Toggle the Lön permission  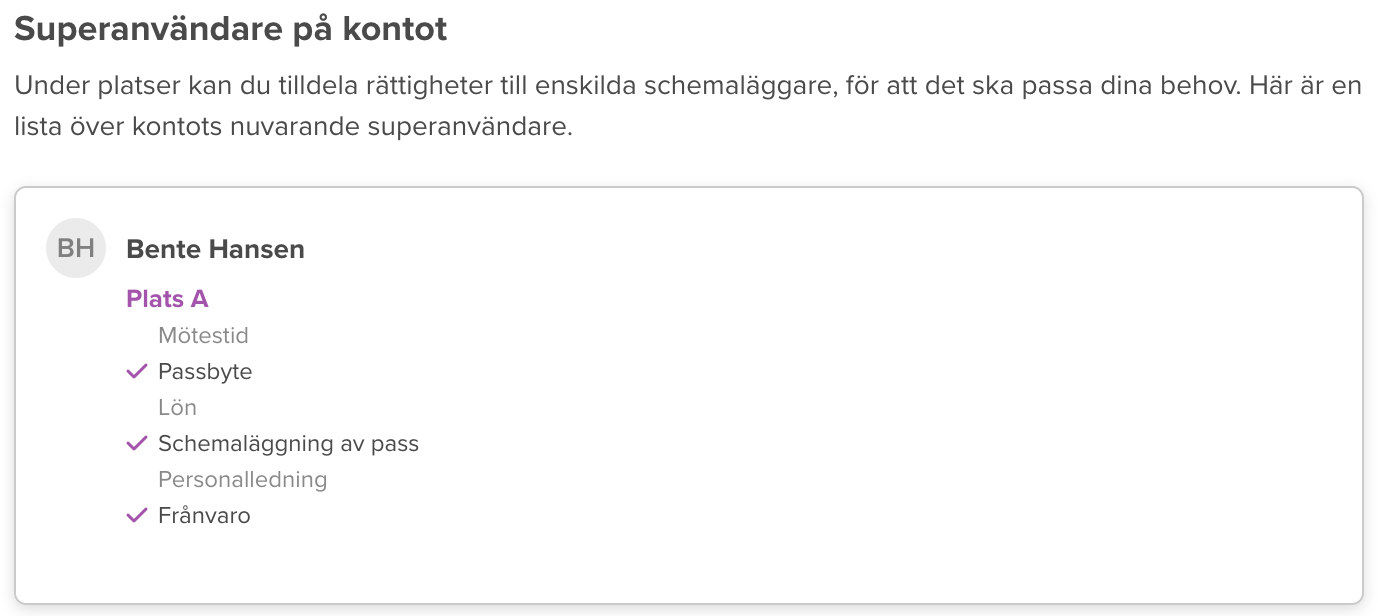(x=177, y=408)
